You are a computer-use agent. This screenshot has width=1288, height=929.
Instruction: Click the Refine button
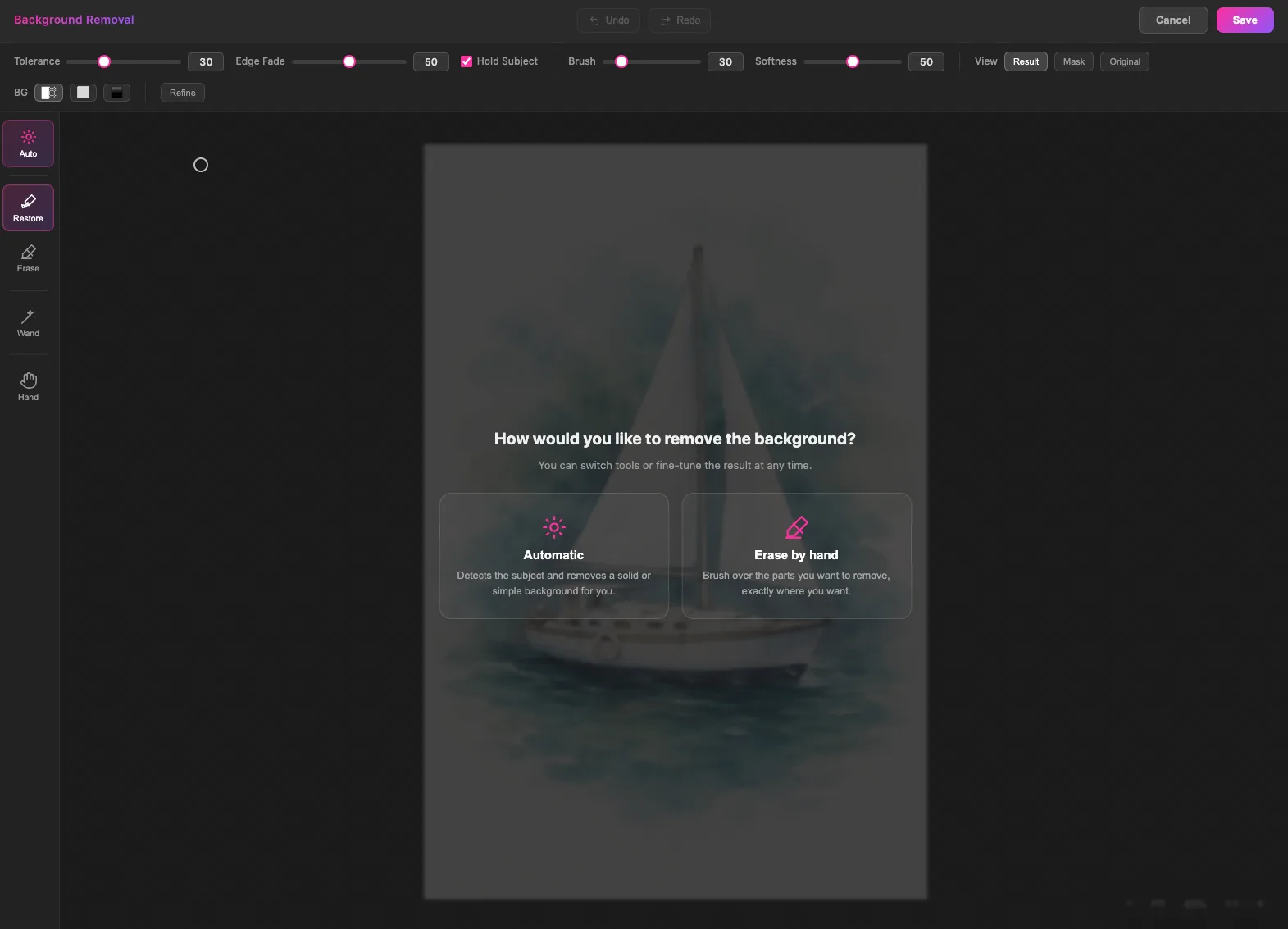(183, 93)
